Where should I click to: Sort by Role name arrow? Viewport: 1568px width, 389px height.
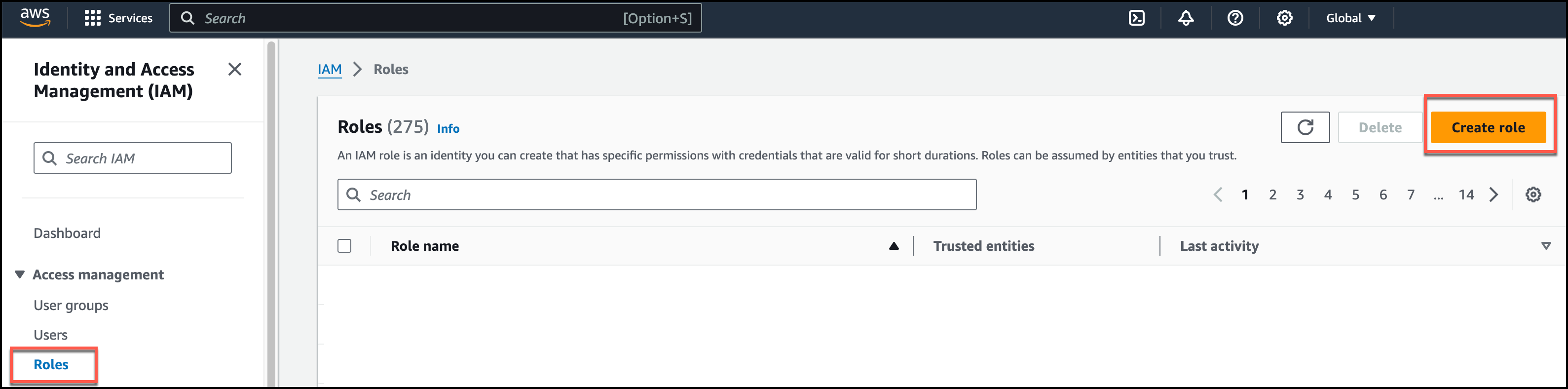[x=894, y=246]
